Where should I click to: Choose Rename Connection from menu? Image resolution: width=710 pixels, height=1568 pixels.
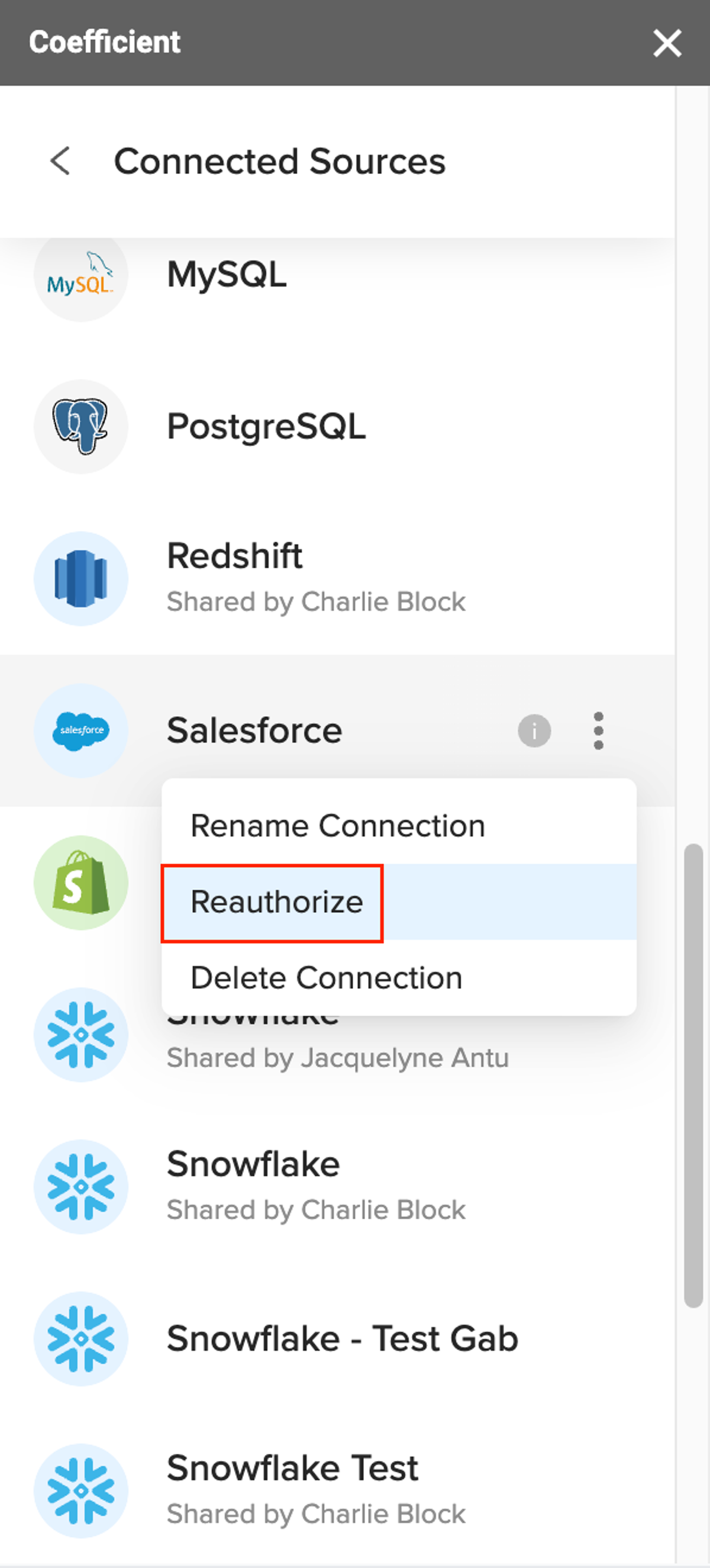[x=399, y=826]
